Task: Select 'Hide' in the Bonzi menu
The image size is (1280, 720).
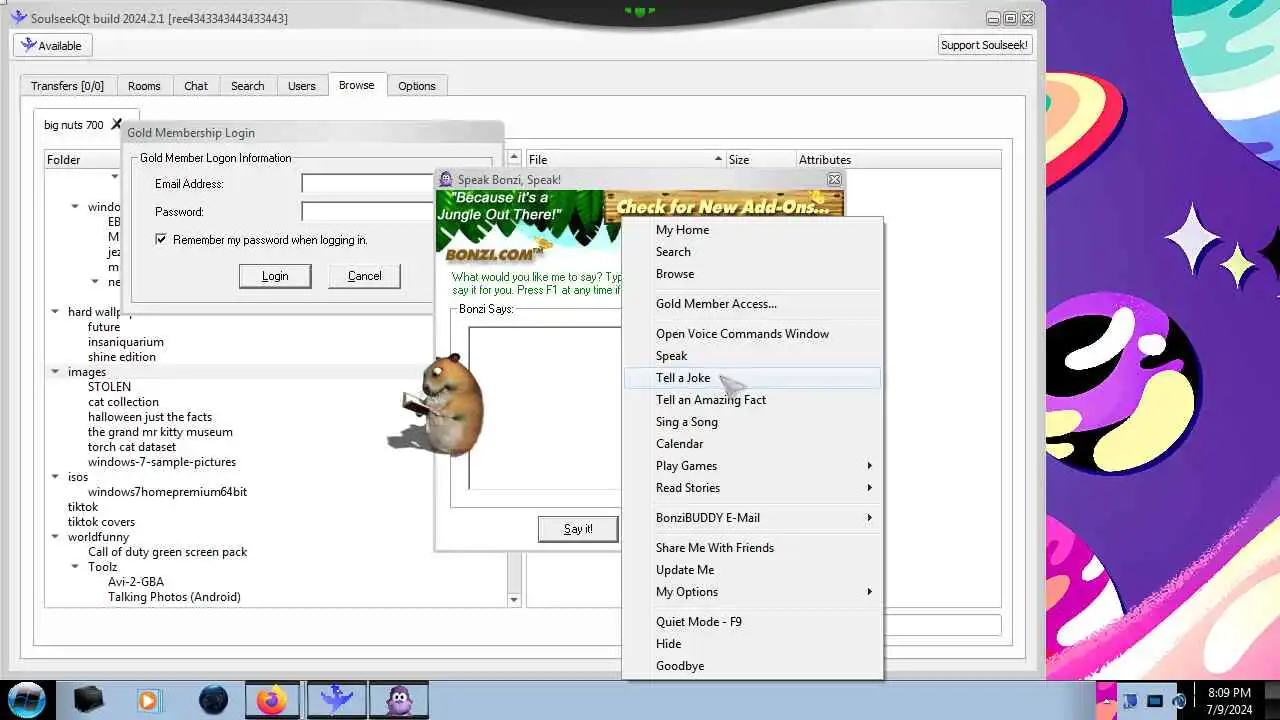Action: pyautogui.click(x=752, y=644)
